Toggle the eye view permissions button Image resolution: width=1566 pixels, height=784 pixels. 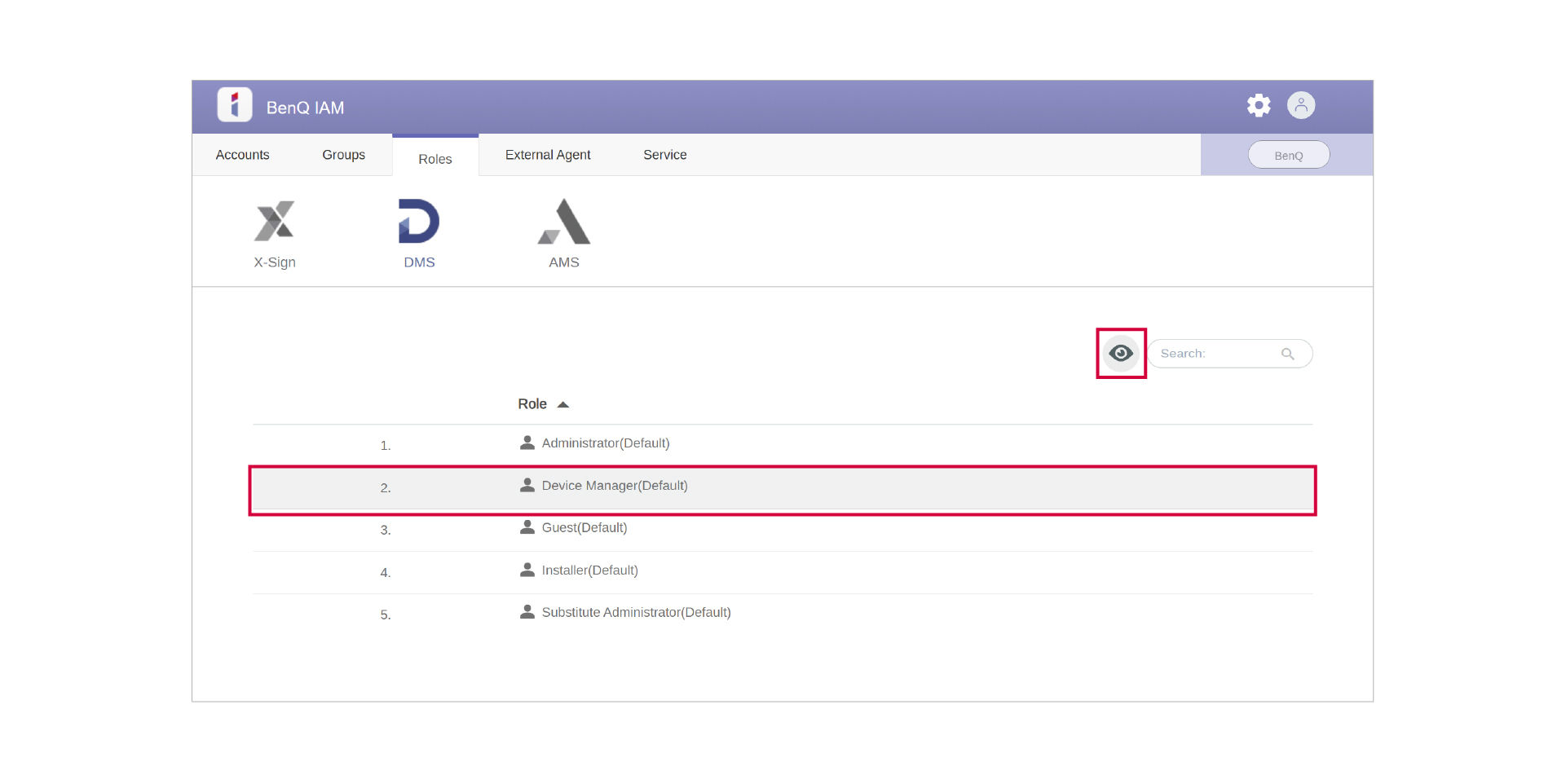tap(1121, 354)
